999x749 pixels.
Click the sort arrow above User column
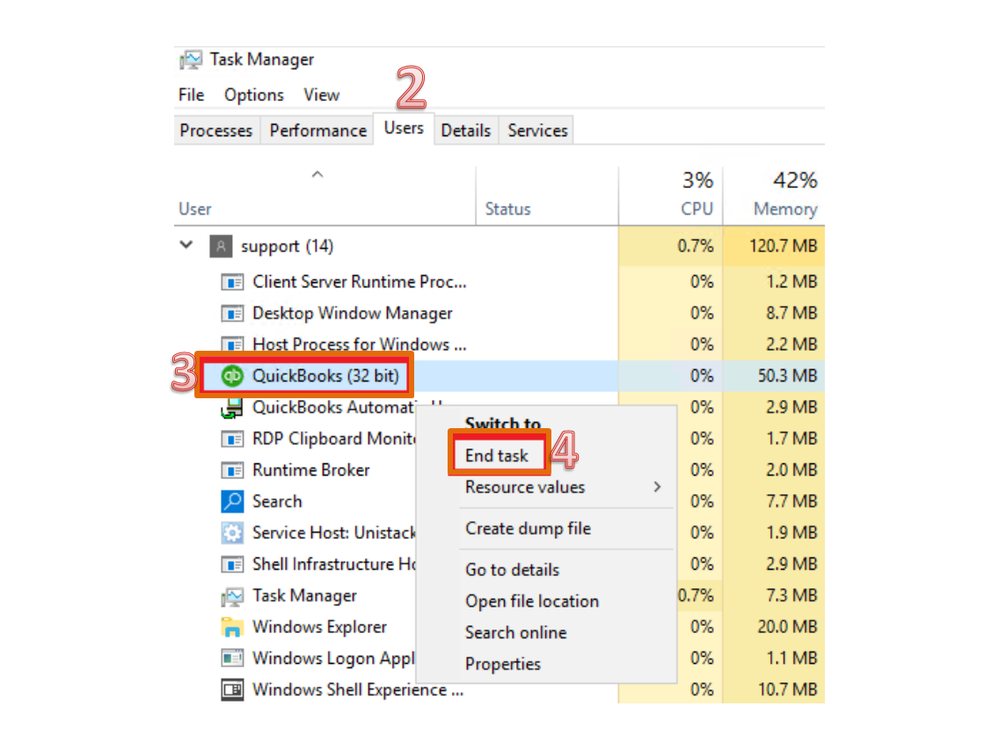coord(317,175)
